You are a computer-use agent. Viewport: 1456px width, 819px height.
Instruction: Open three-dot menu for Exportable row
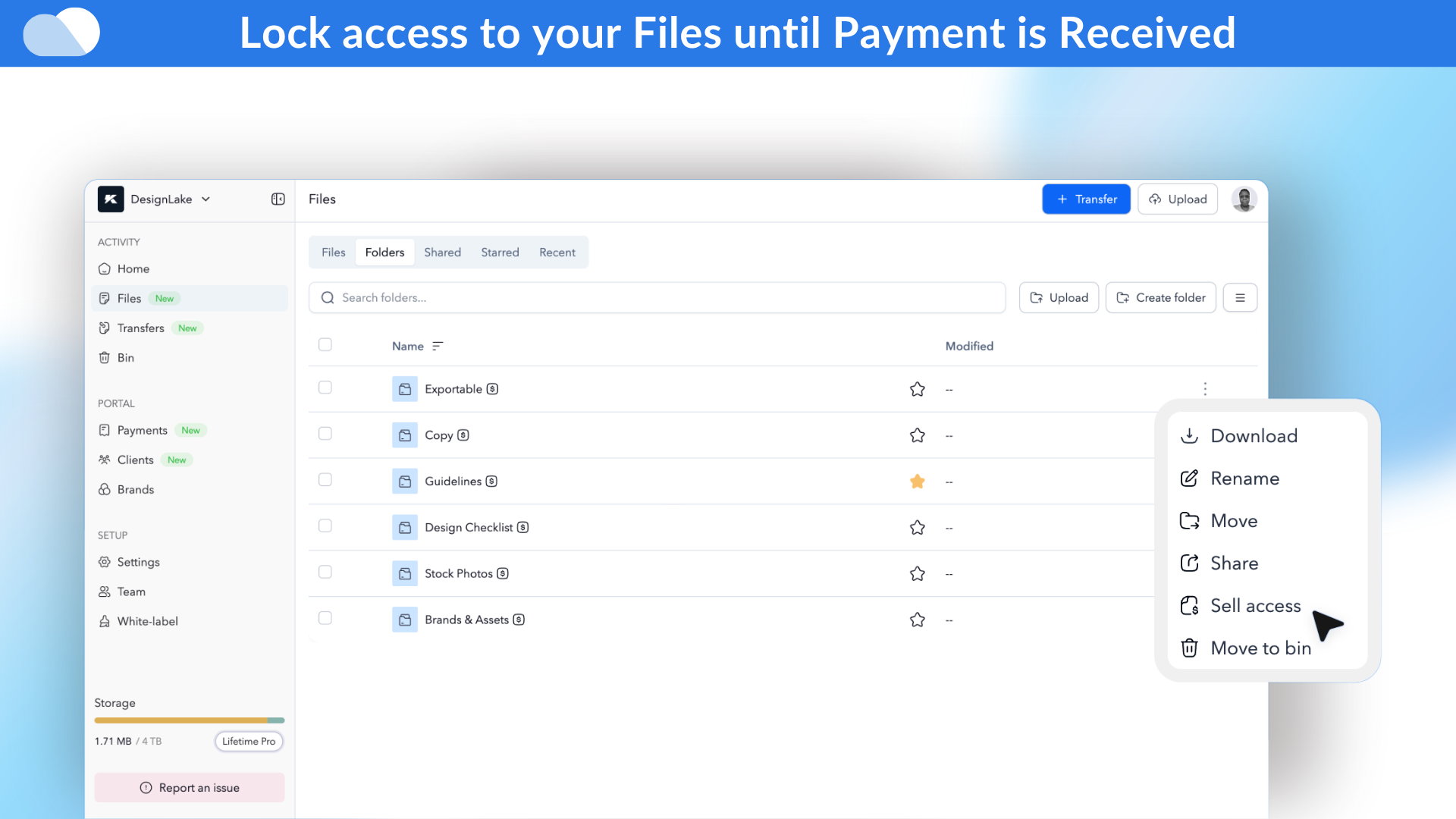[x=1205, y=389]
